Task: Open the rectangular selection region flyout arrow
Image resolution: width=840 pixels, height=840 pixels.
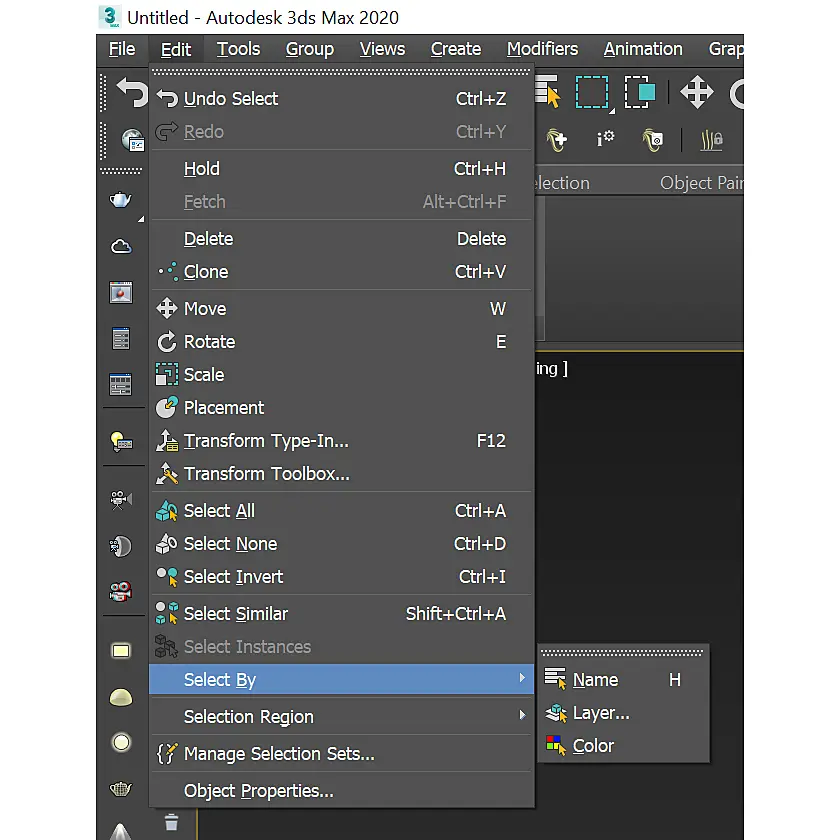Action: 612,111
